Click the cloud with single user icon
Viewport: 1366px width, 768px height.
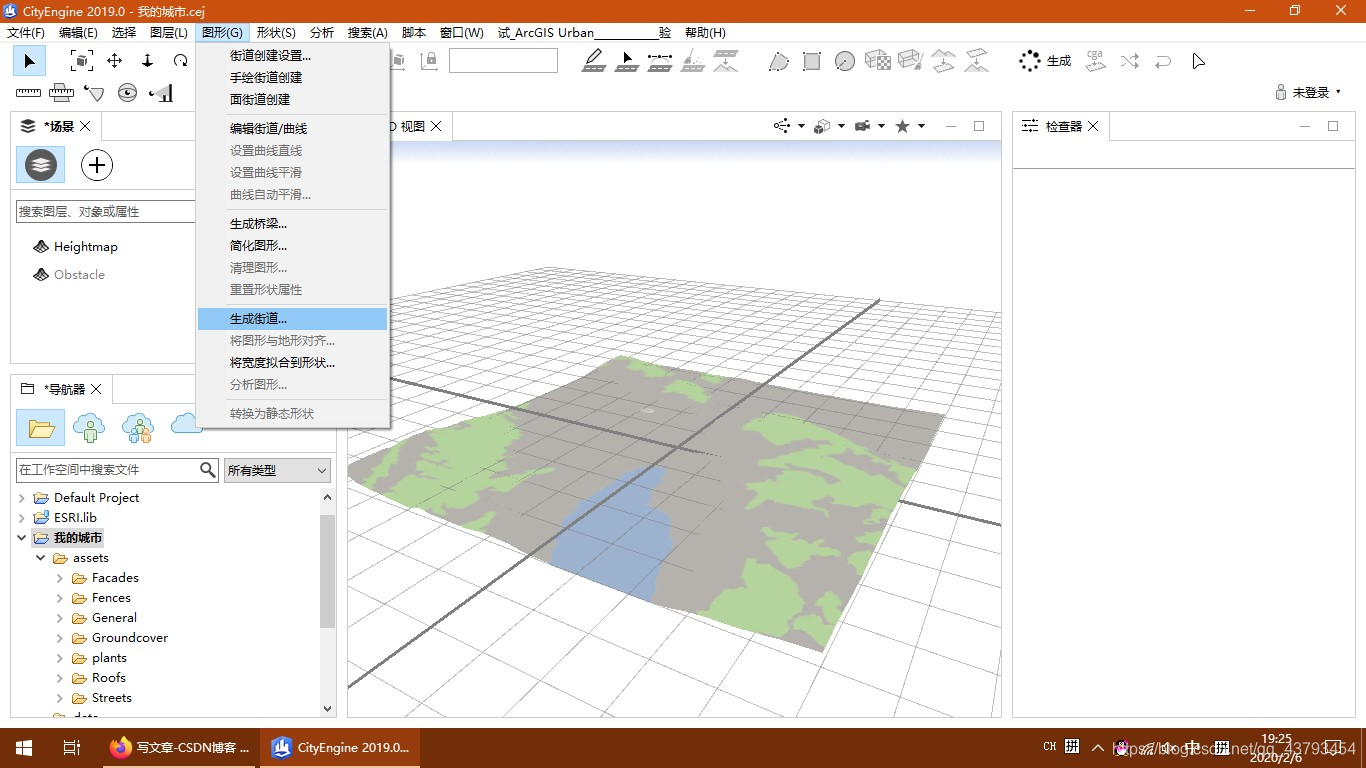(x=89, y=428)
